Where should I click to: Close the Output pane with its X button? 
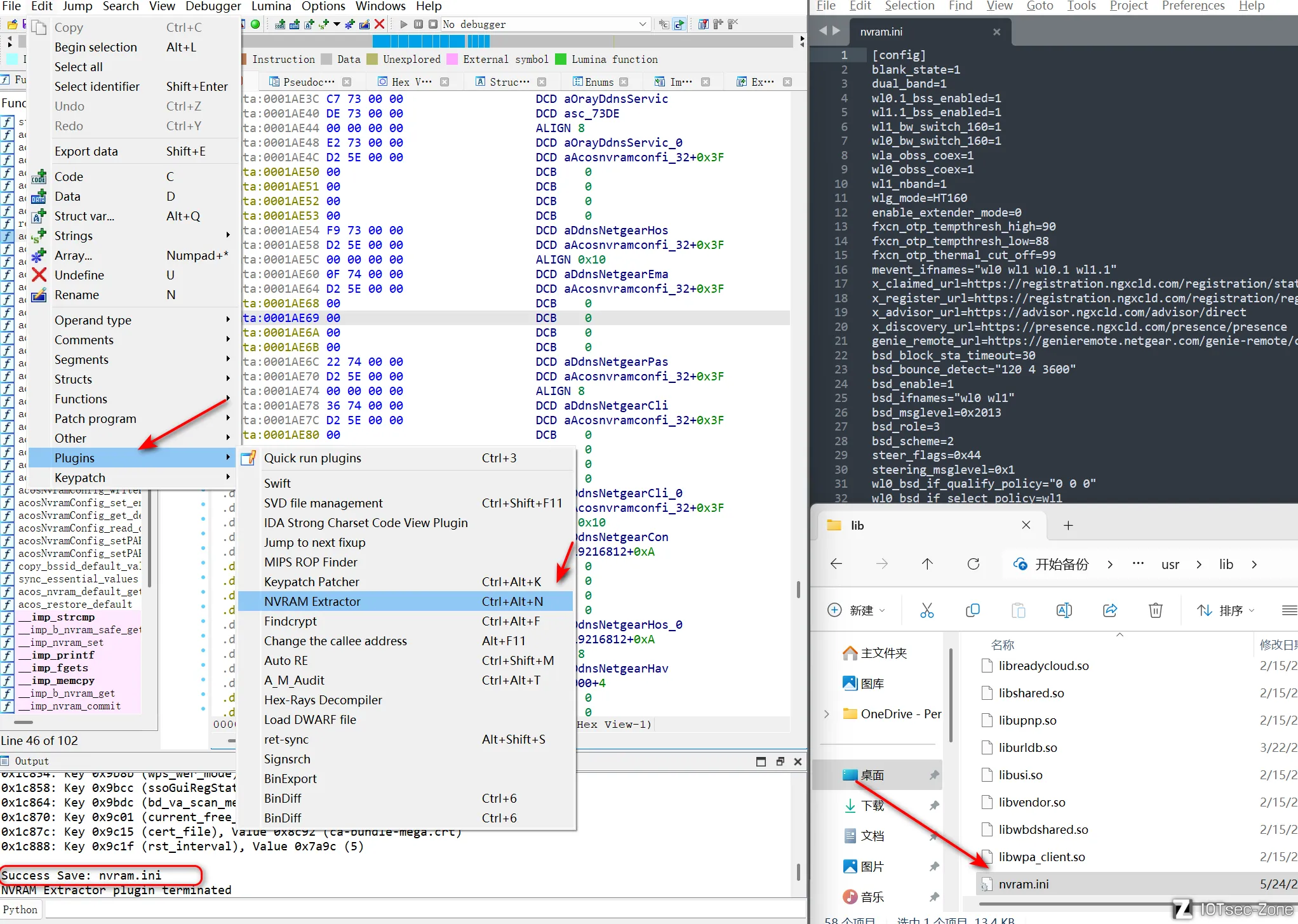tap(798, 761)
